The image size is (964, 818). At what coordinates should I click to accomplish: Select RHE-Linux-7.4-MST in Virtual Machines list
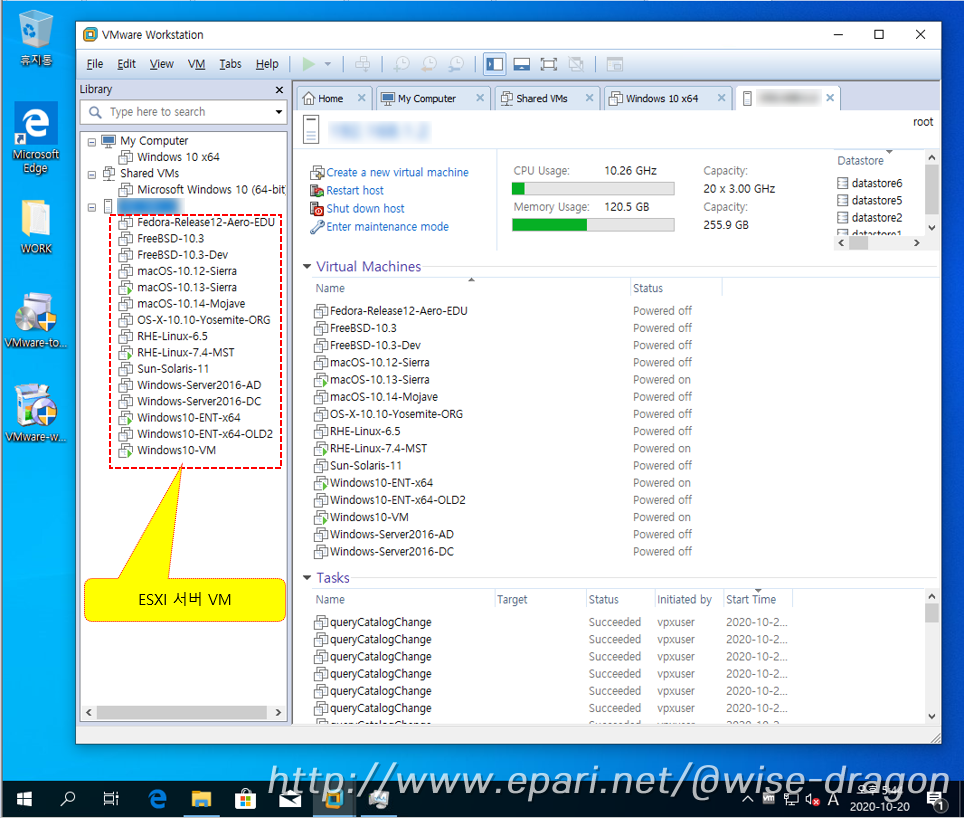coord(378,449)
